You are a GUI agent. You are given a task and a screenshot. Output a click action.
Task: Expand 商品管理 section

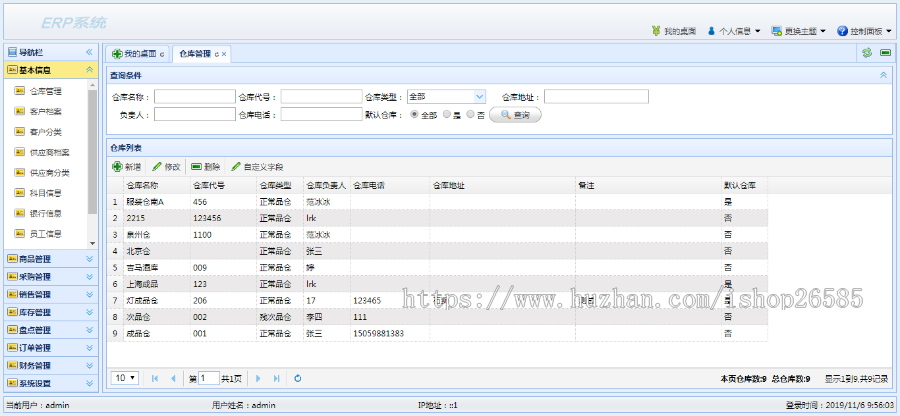pos(89,259)
